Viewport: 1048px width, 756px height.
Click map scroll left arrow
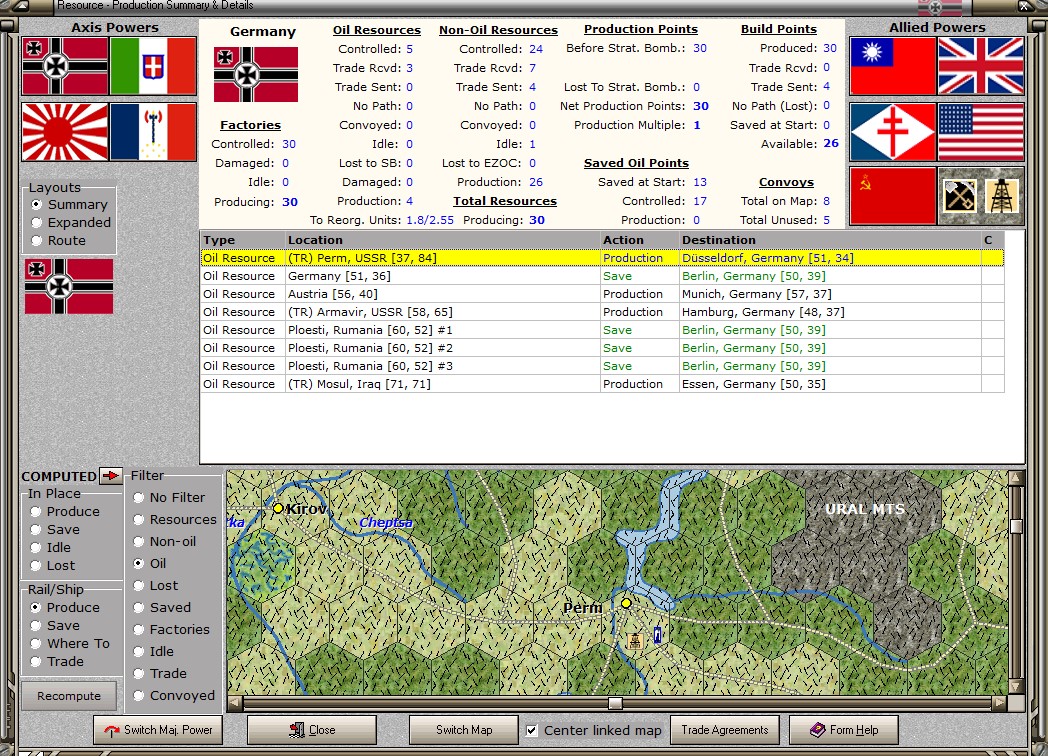point(234,703)
